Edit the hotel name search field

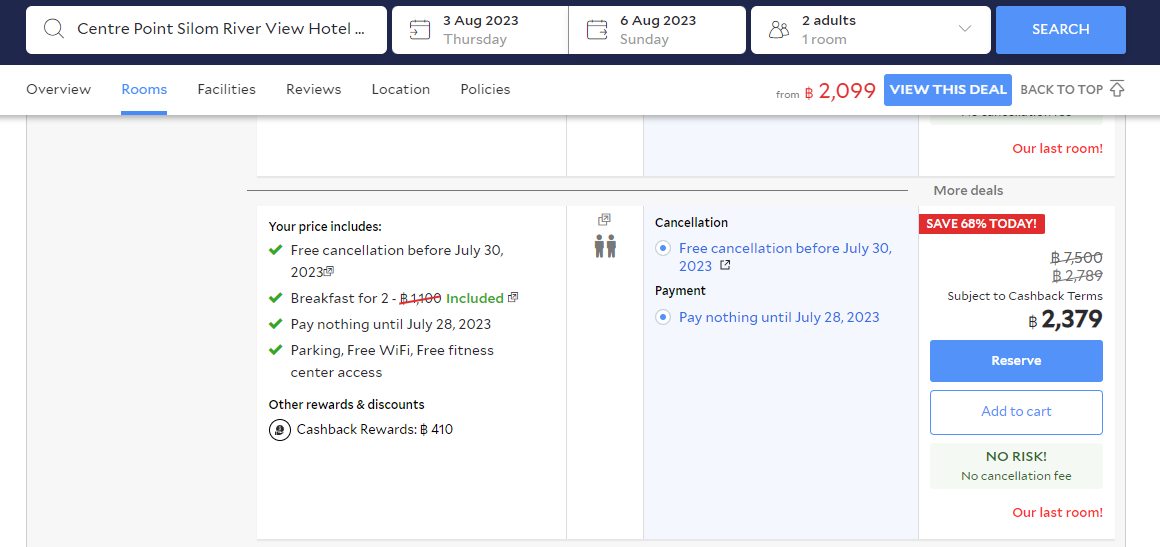click(x=206, y=30)
